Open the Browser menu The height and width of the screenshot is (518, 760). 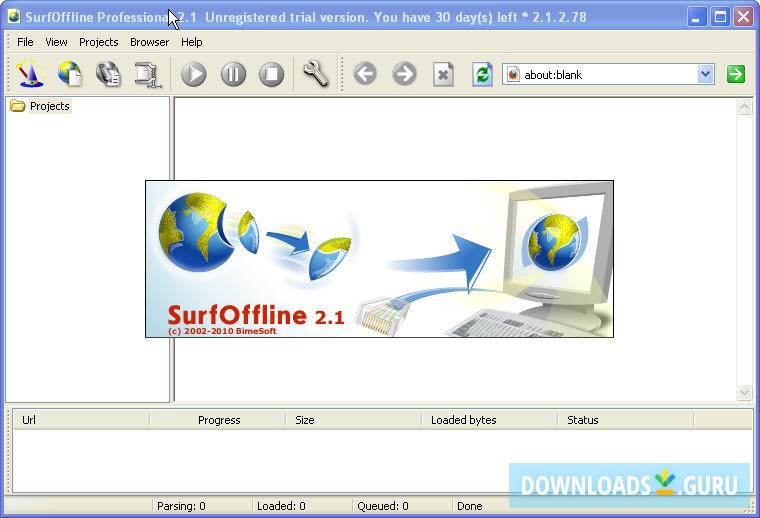(x=149, y=42)
